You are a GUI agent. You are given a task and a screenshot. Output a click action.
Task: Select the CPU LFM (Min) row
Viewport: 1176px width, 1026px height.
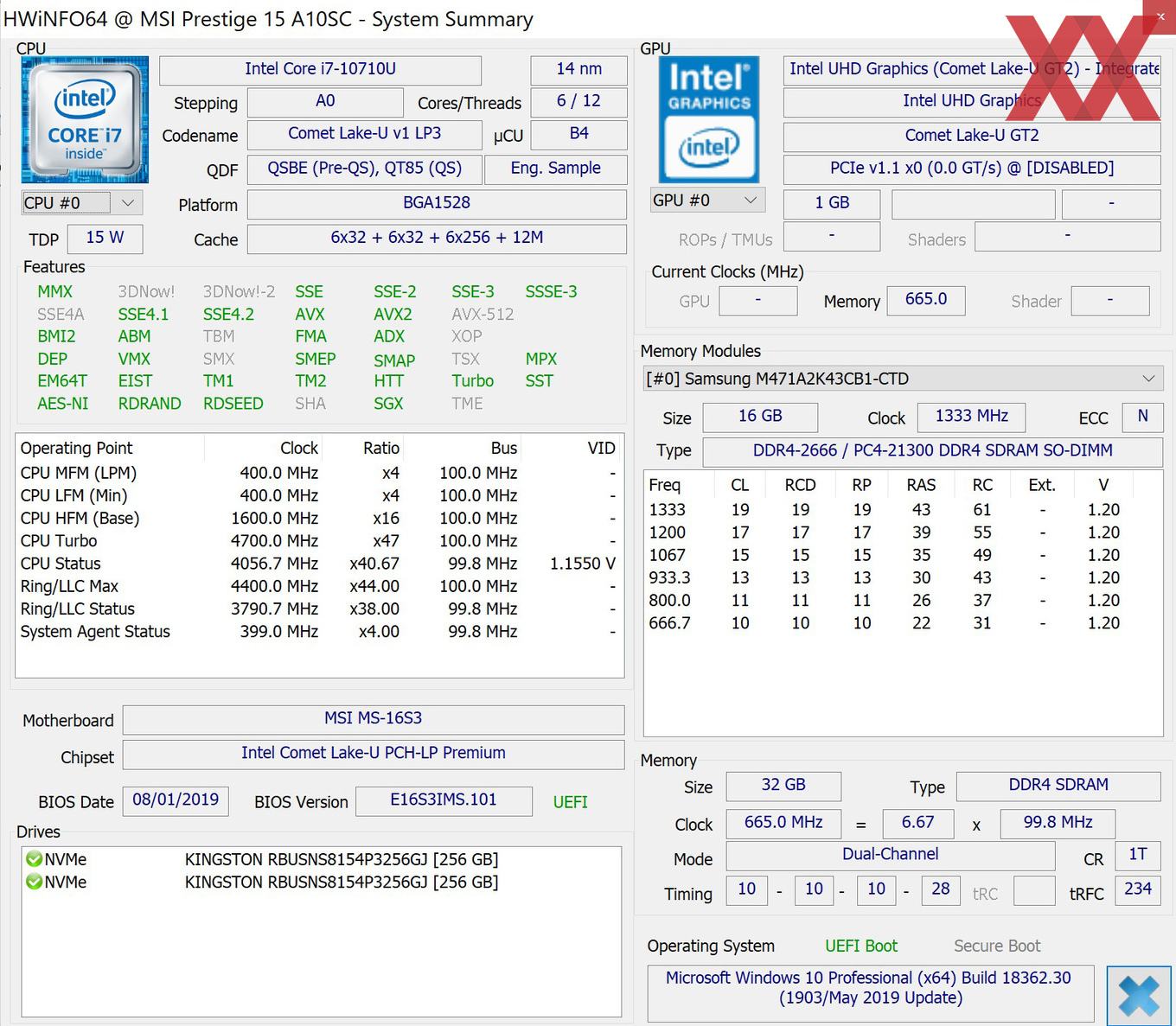click(x=319, y=495)
